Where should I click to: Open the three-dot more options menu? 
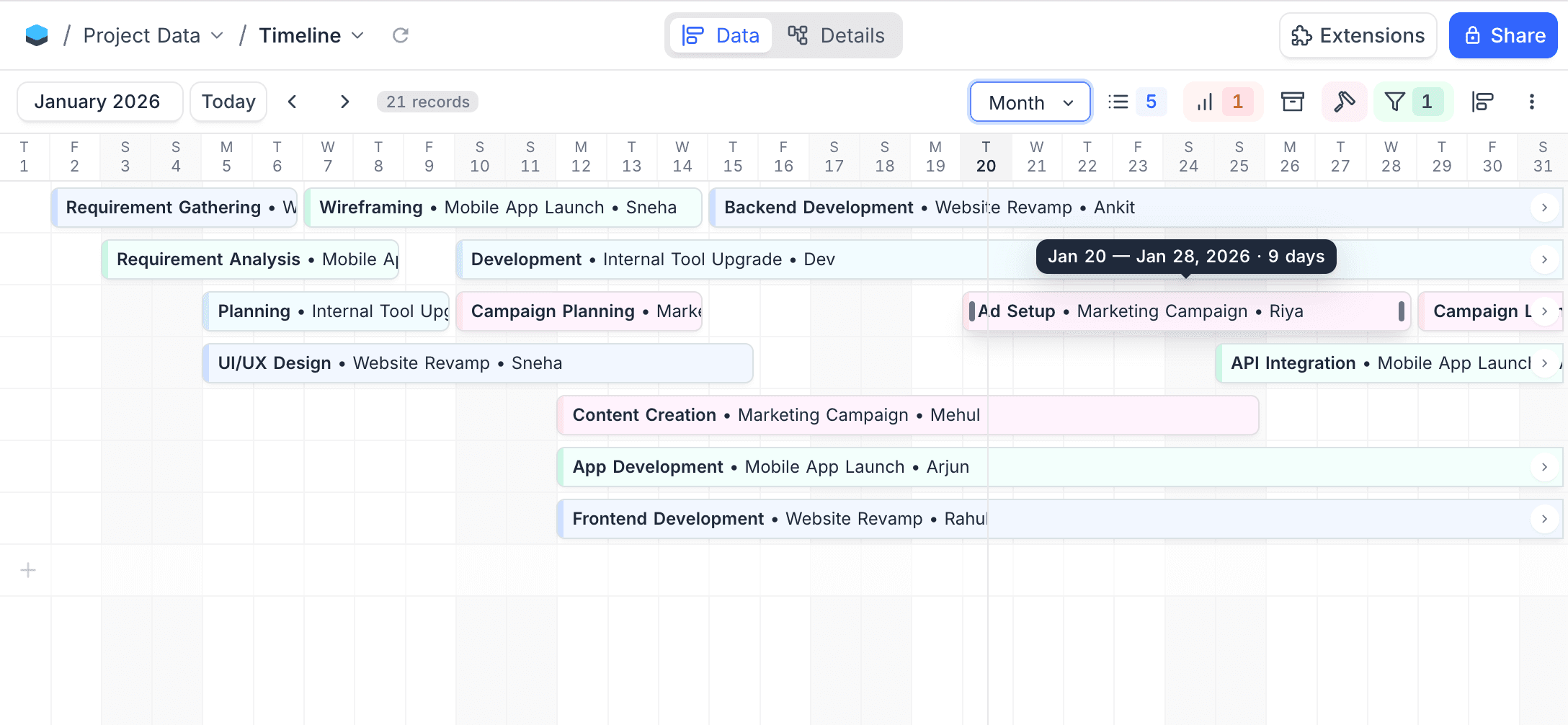[x=1531, y=102]
